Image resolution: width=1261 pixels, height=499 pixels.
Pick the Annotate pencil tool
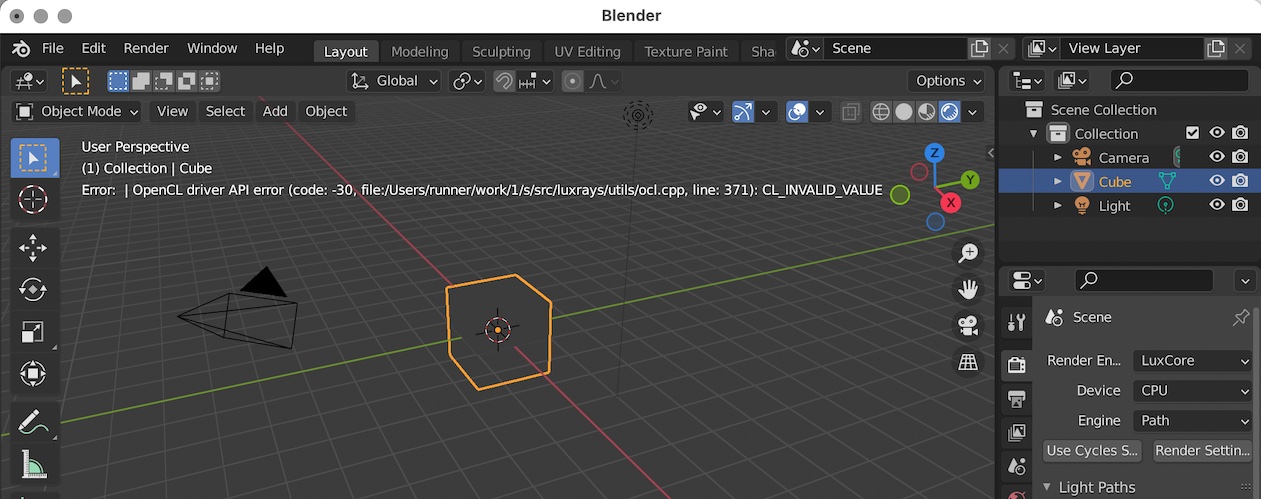(x=33, y=421)
